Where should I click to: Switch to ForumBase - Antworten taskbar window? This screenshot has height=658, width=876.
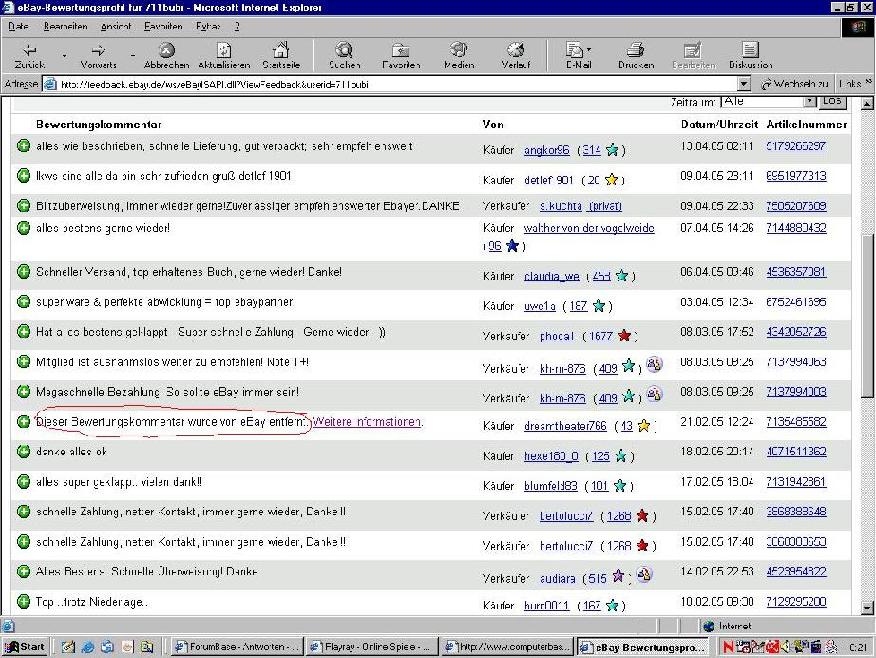[x=237, y=647]
